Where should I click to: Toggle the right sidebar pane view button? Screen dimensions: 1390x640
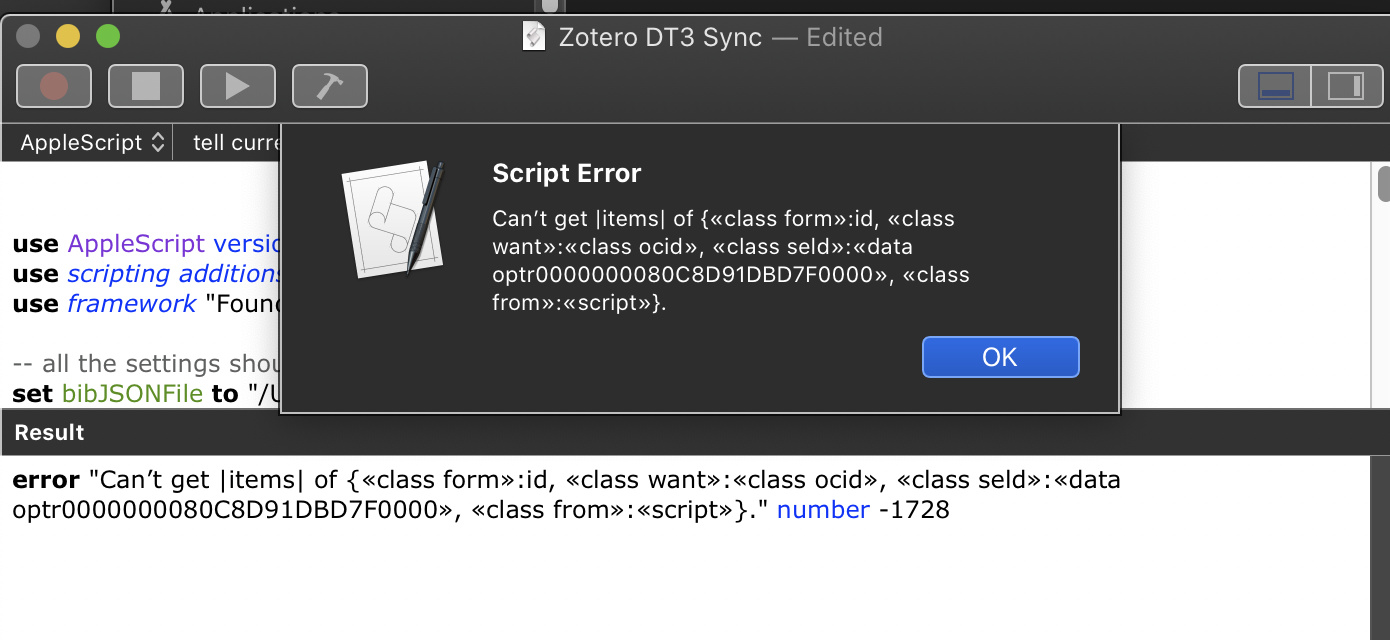point(1346,86)
